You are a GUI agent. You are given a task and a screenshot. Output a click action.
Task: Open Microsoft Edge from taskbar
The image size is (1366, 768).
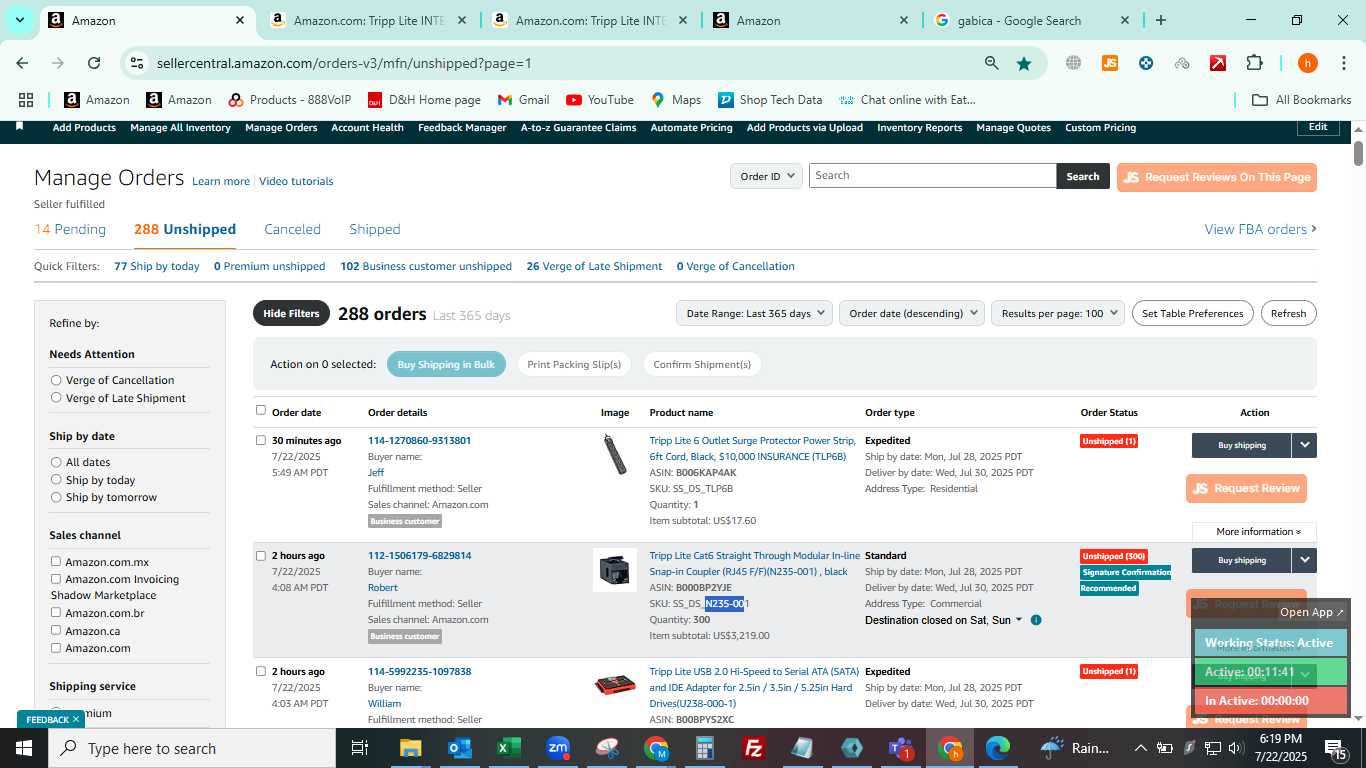point(998,748)
